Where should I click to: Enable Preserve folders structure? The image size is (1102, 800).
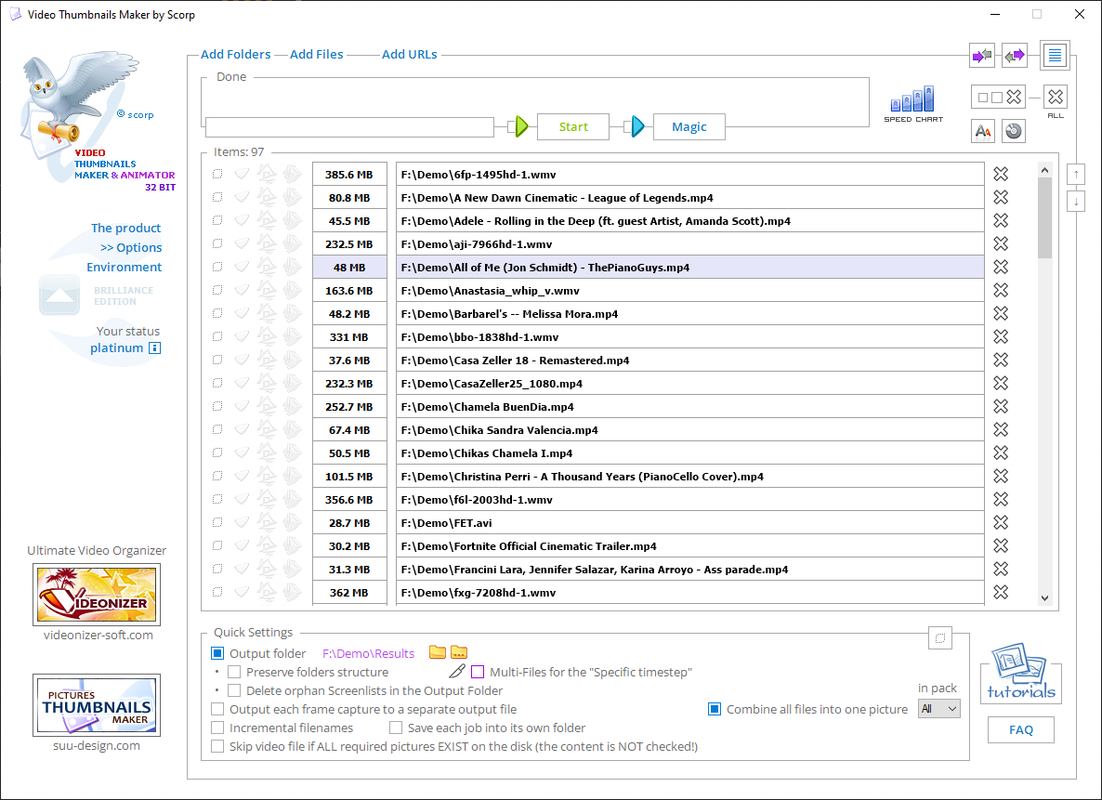tap(235, 672)
